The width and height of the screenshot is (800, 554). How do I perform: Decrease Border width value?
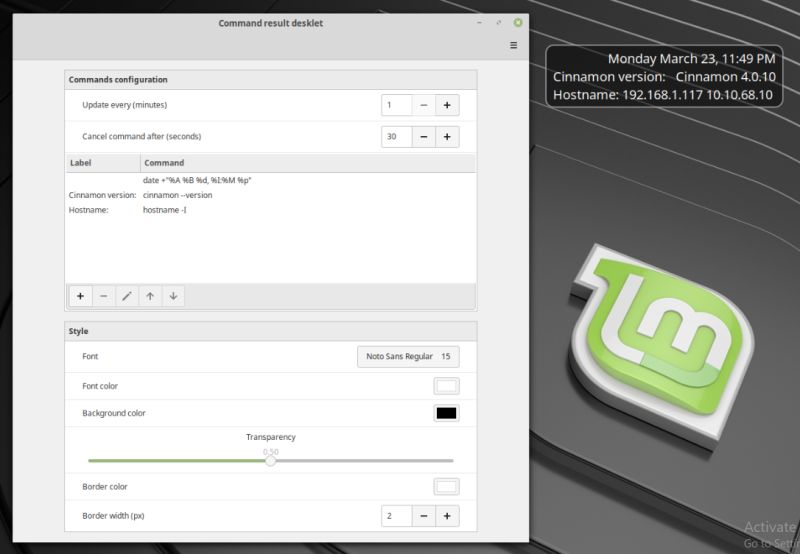(423, 516)
